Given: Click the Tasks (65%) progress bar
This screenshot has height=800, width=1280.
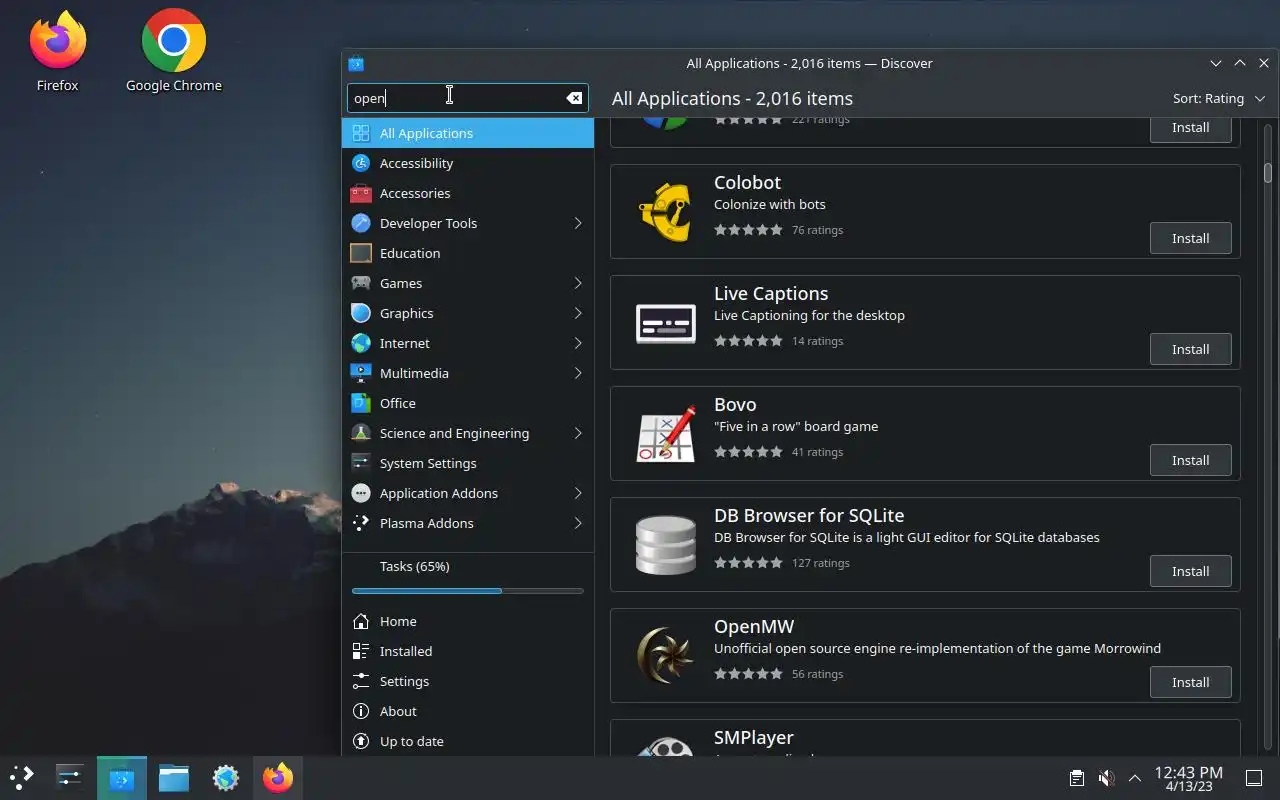Looking at the screenshot, I should tap(468, 591).
